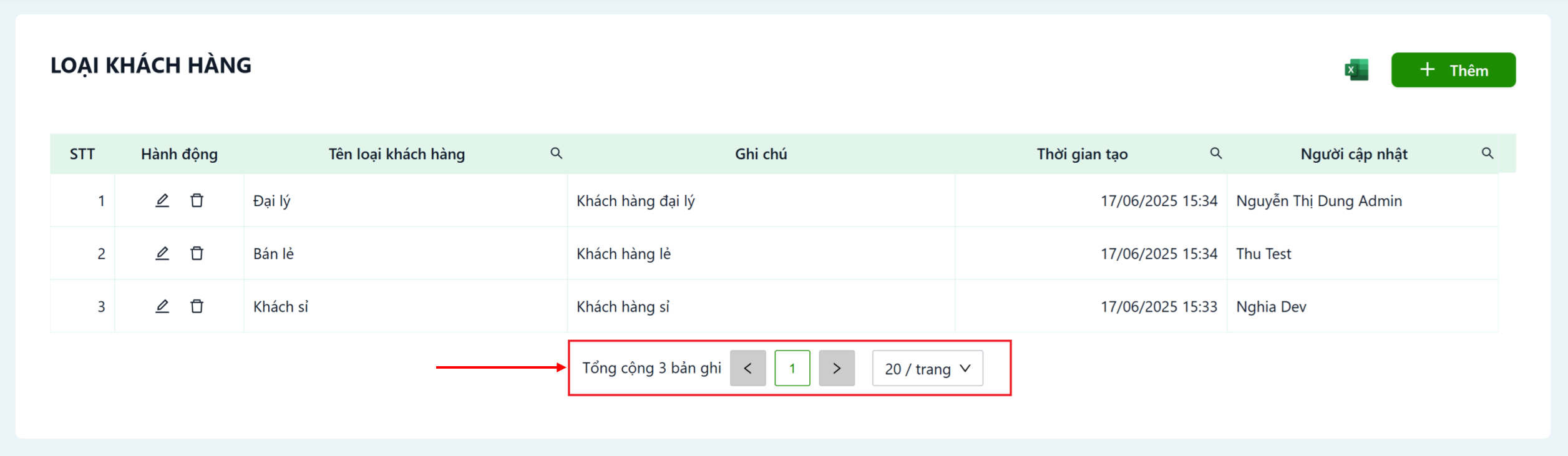The width and height of the screenshot is (1568, 456).
Task: Click the Hành động column header
Action: (x=179, y=154)
